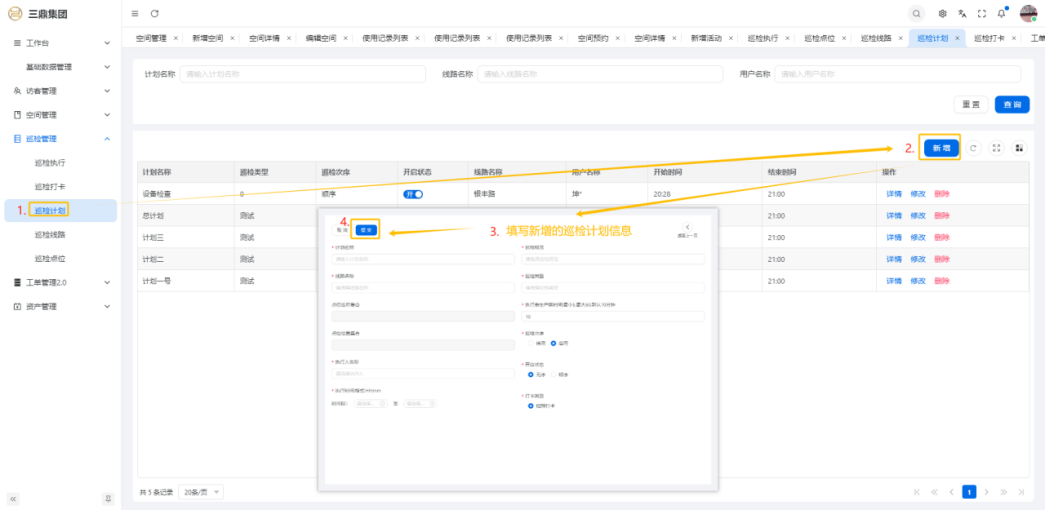Click the refresh icon in top header

pyautogui.click(x=155, y=13)
